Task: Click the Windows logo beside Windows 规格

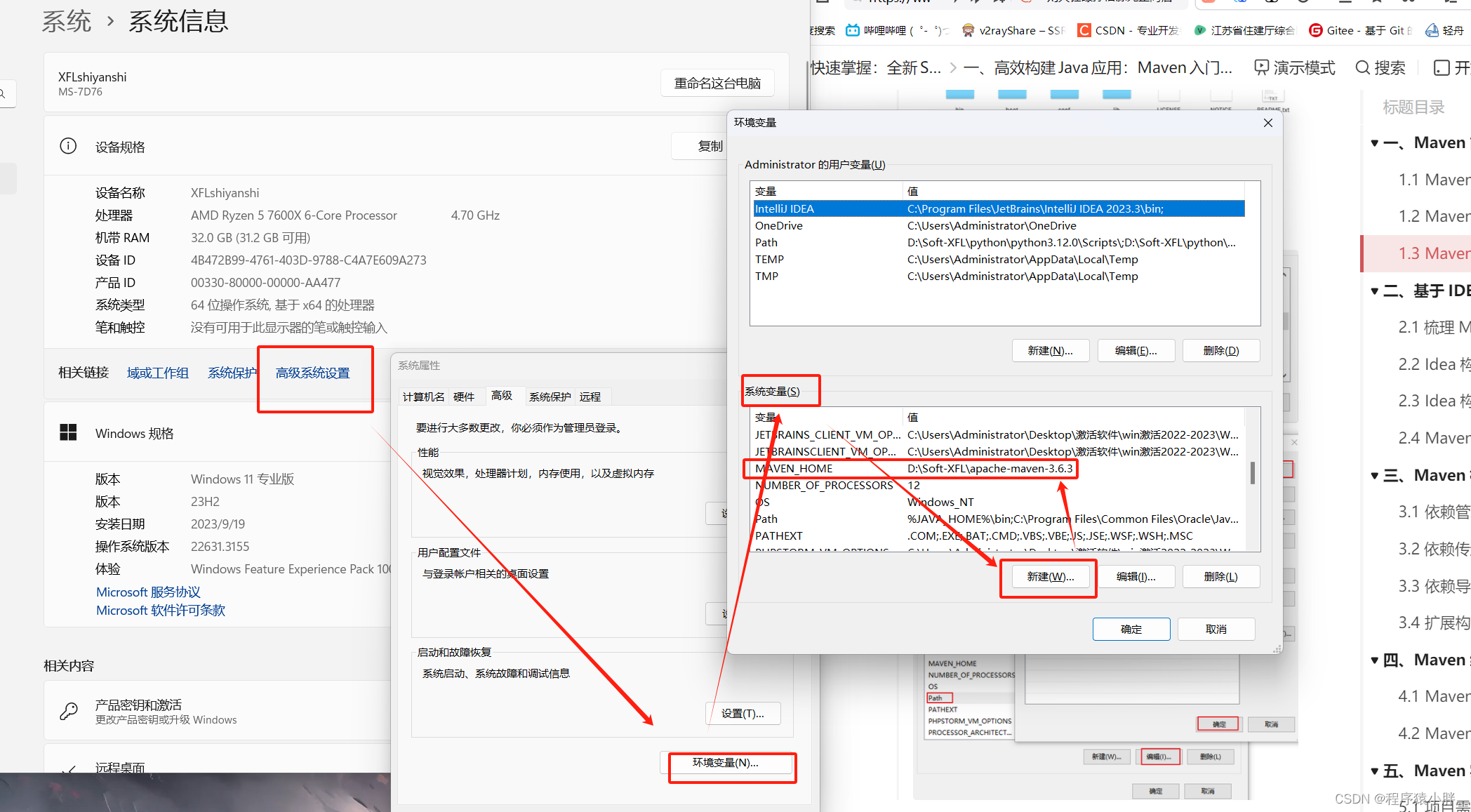Action: click(68, 432)
